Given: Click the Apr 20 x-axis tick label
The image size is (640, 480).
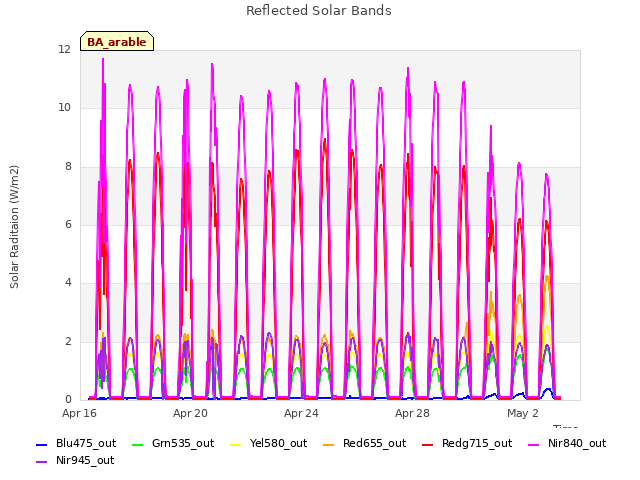Looking at the screenshot, I should (190, 413).
